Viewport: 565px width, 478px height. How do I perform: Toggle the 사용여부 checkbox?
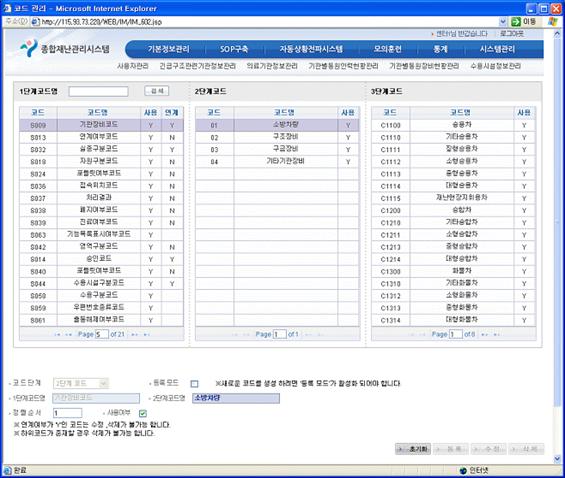[143, 413]
